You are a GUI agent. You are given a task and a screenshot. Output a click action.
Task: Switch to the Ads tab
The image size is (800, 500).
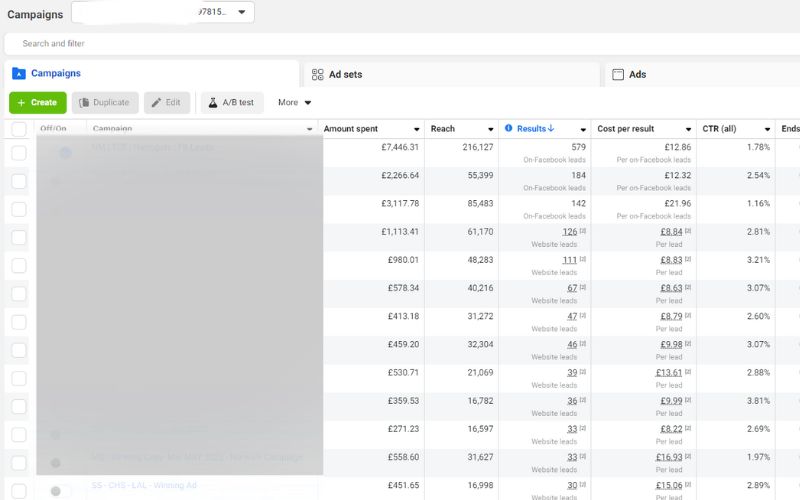pyautogui.click(x=637, y=75)
